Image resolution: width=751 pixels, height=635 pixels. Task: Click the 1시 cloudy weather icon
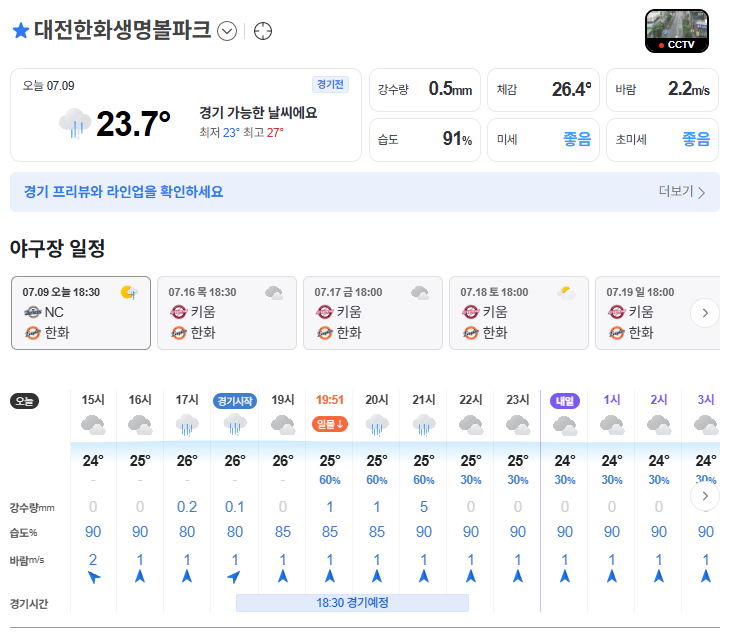[612, 425]
